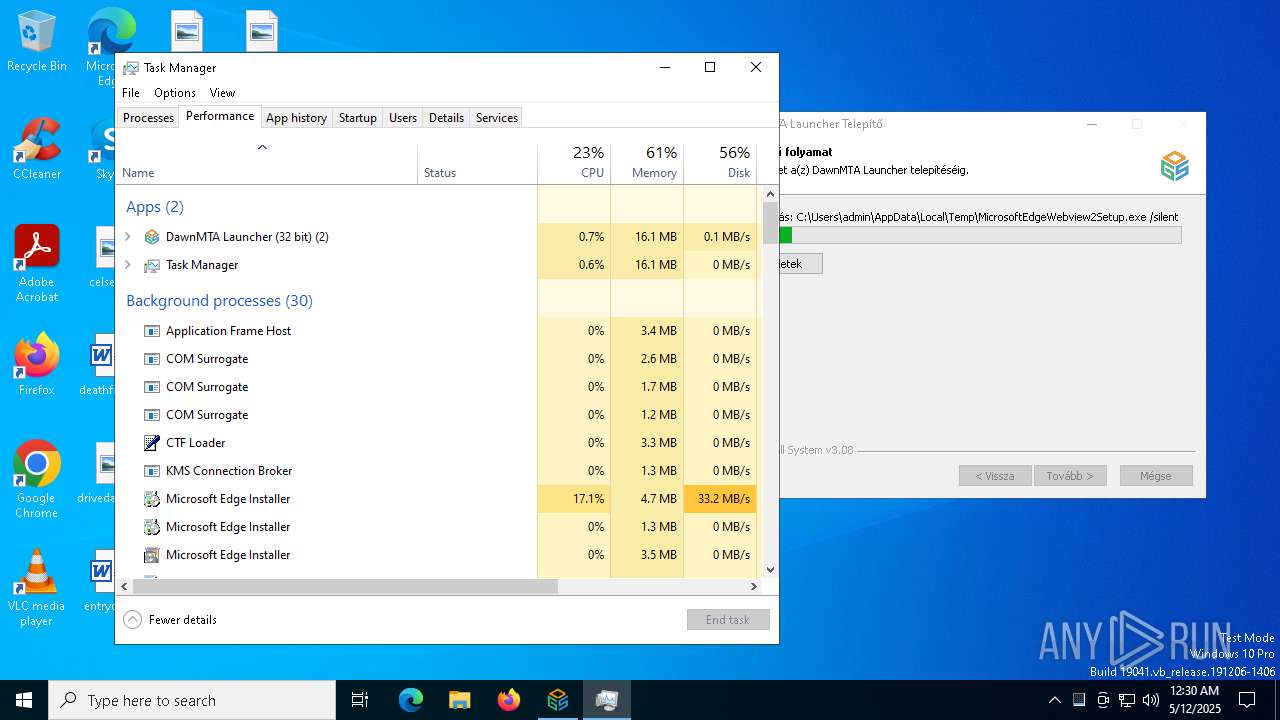
Task: Select the Application Frame Host row
Action: pyautogui.click(x=437, y=331)
